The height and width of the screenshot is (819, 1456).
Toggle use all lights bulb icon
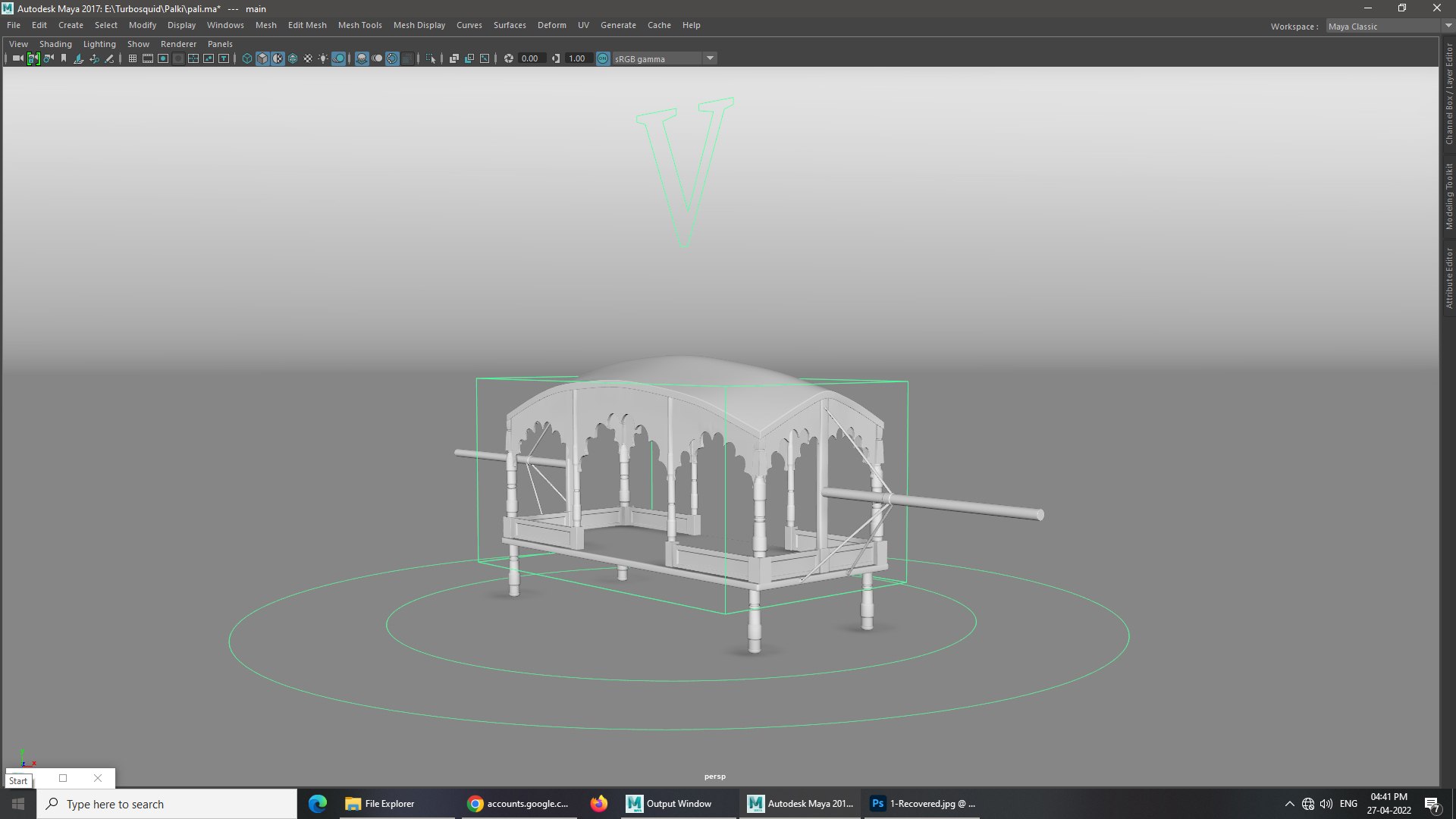324,58
